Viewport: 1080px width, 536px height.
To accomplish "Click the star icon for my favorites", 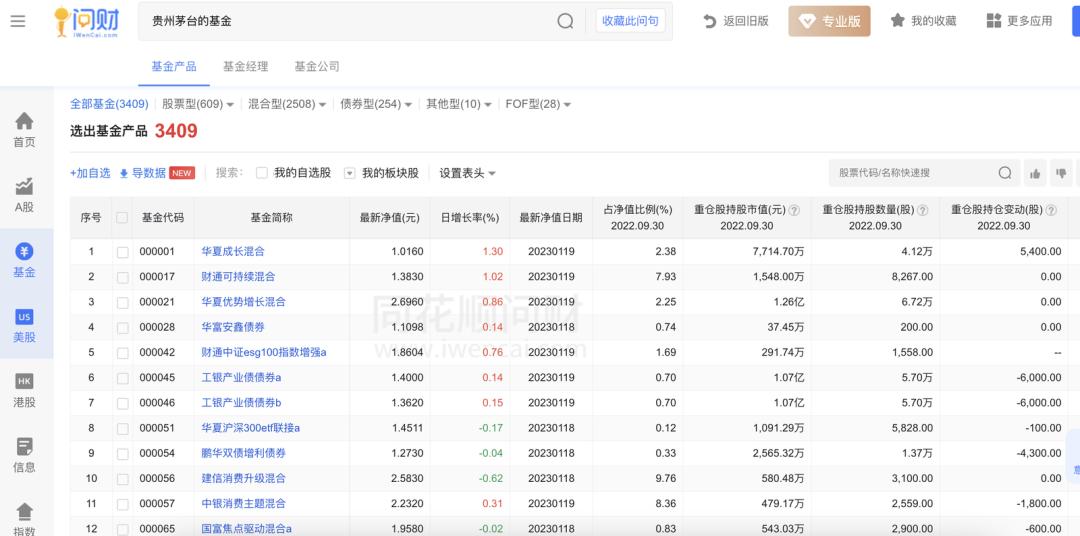I will 897,21.
